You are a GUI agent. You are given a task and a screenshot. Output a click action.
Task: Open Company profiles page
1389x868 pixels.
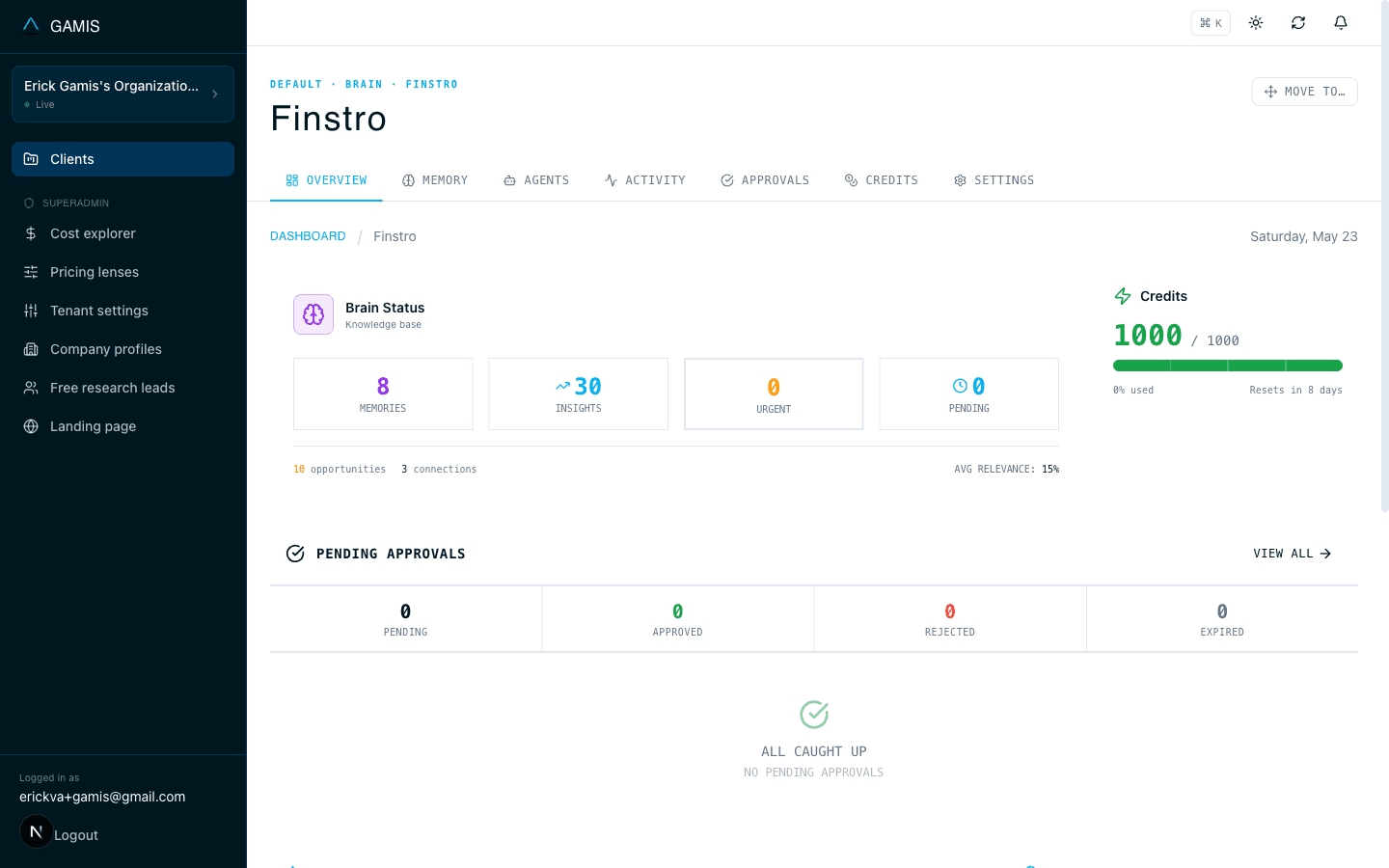point(123,349)
